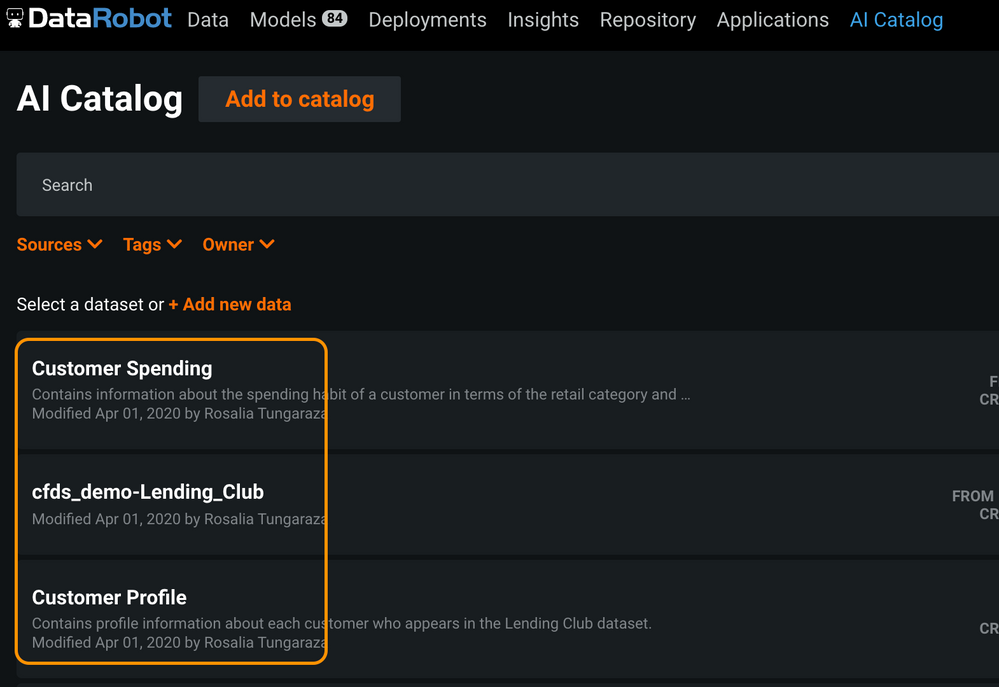
Task: Open the Customer Profile dataset
Action: [110, 597]
